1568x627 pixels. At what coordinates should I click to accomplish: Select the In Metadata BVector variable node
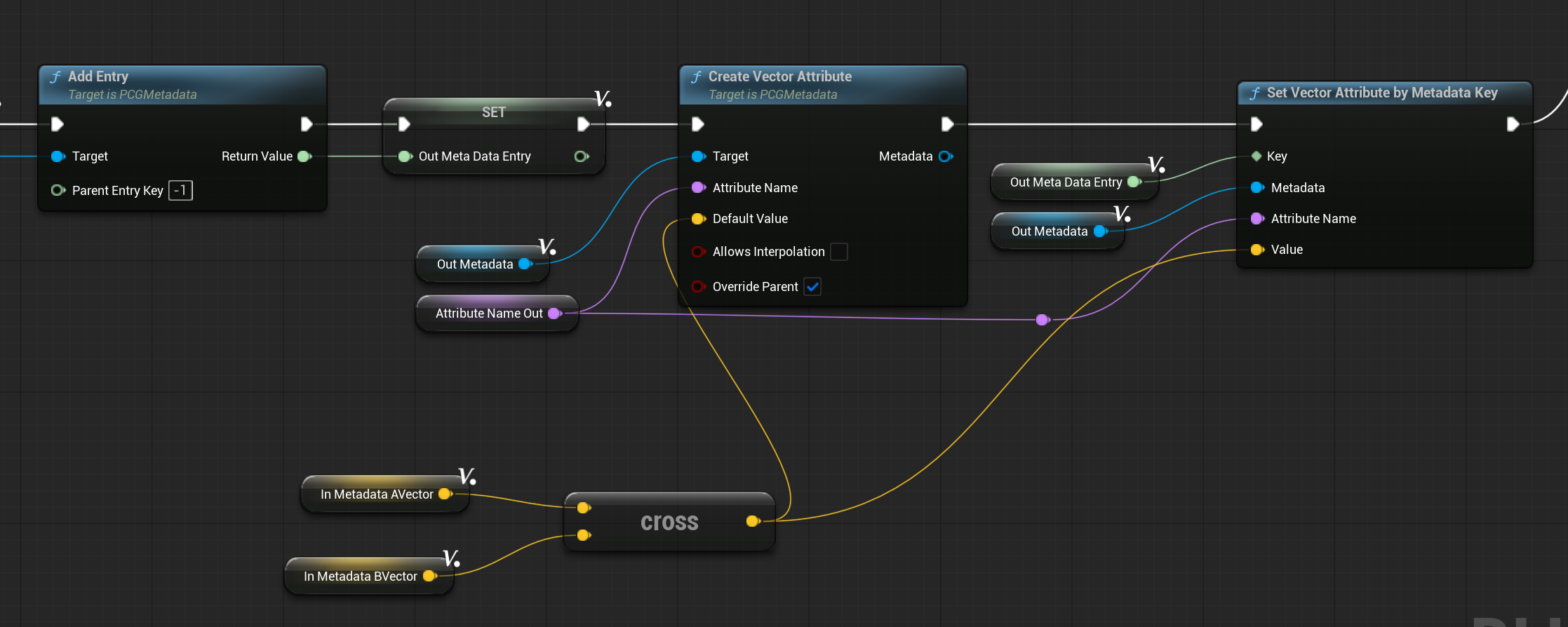[x=360, y=577]
